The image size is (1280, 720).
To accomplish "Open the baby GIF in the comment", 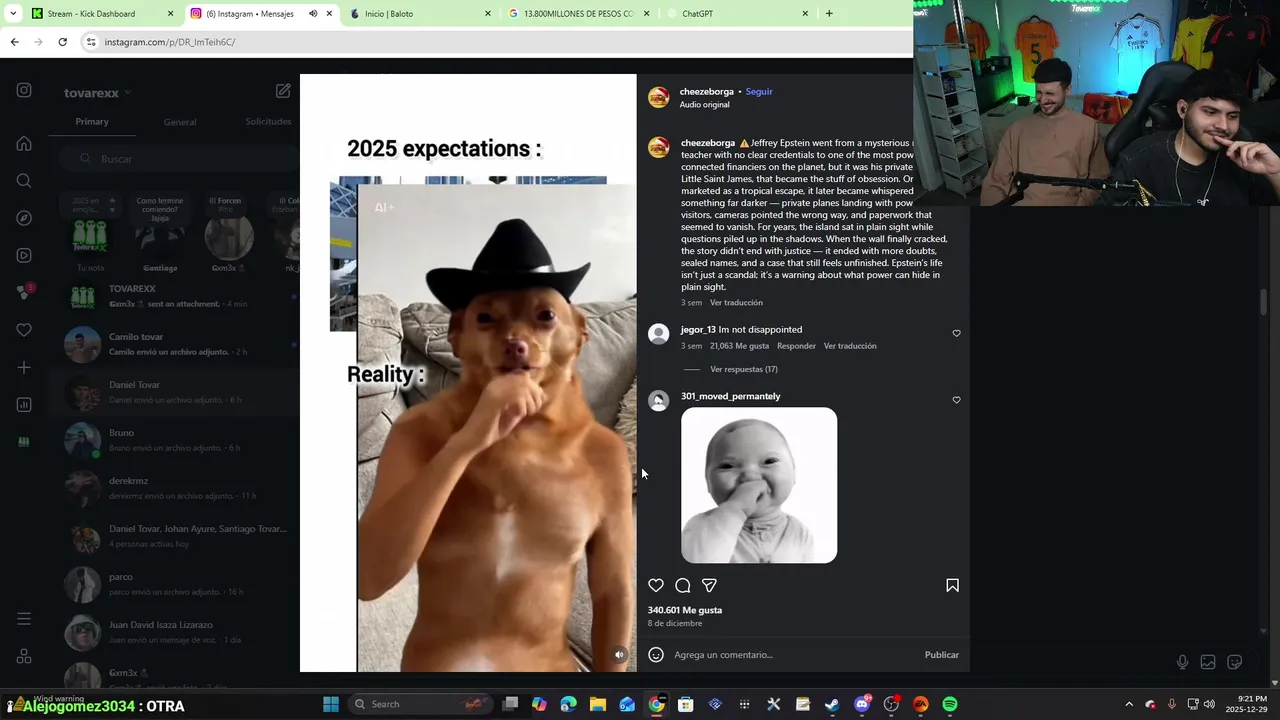I will click(x=759, y=485).
